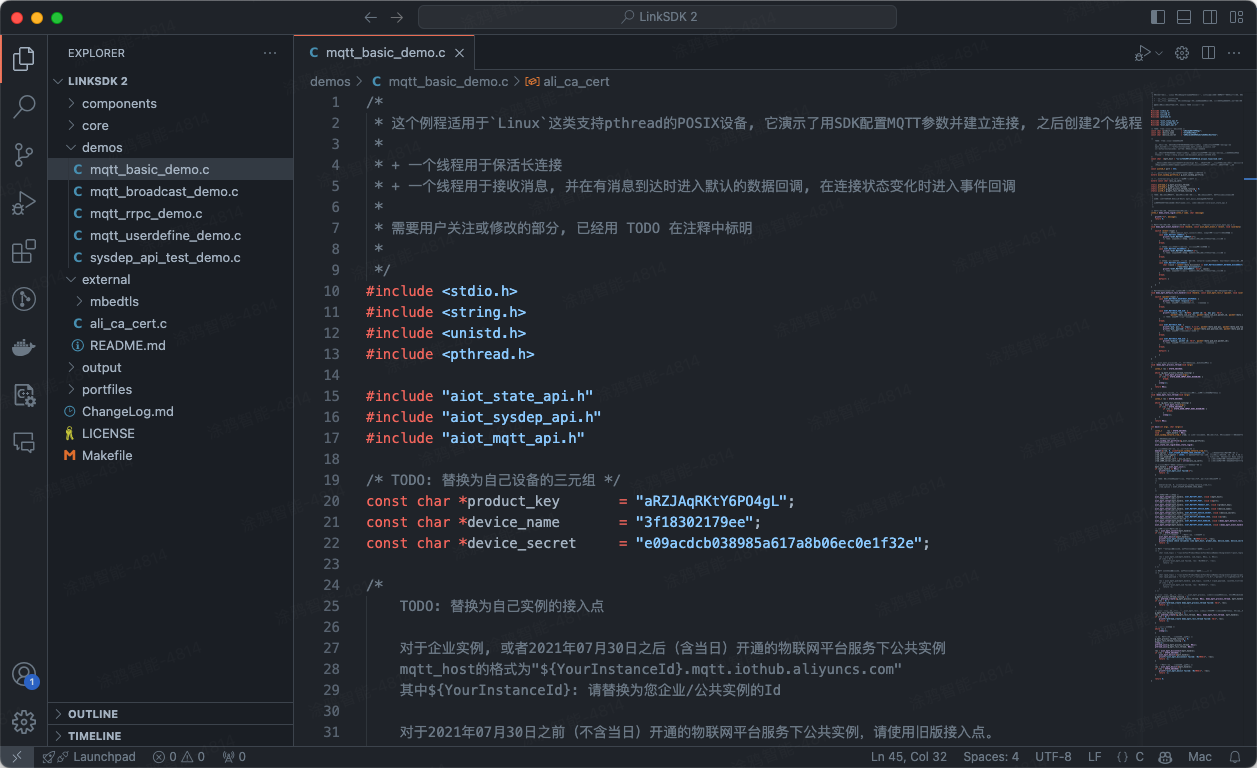Go forward with the navigation arrow
This screenshot has width=1257, height=768.
397,17
